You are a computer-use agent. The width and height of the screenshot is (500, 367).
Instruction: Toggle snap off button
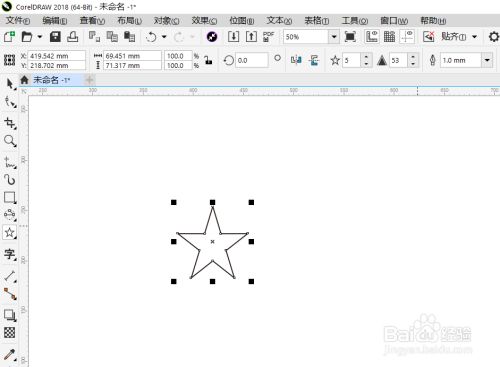point(429,36)
